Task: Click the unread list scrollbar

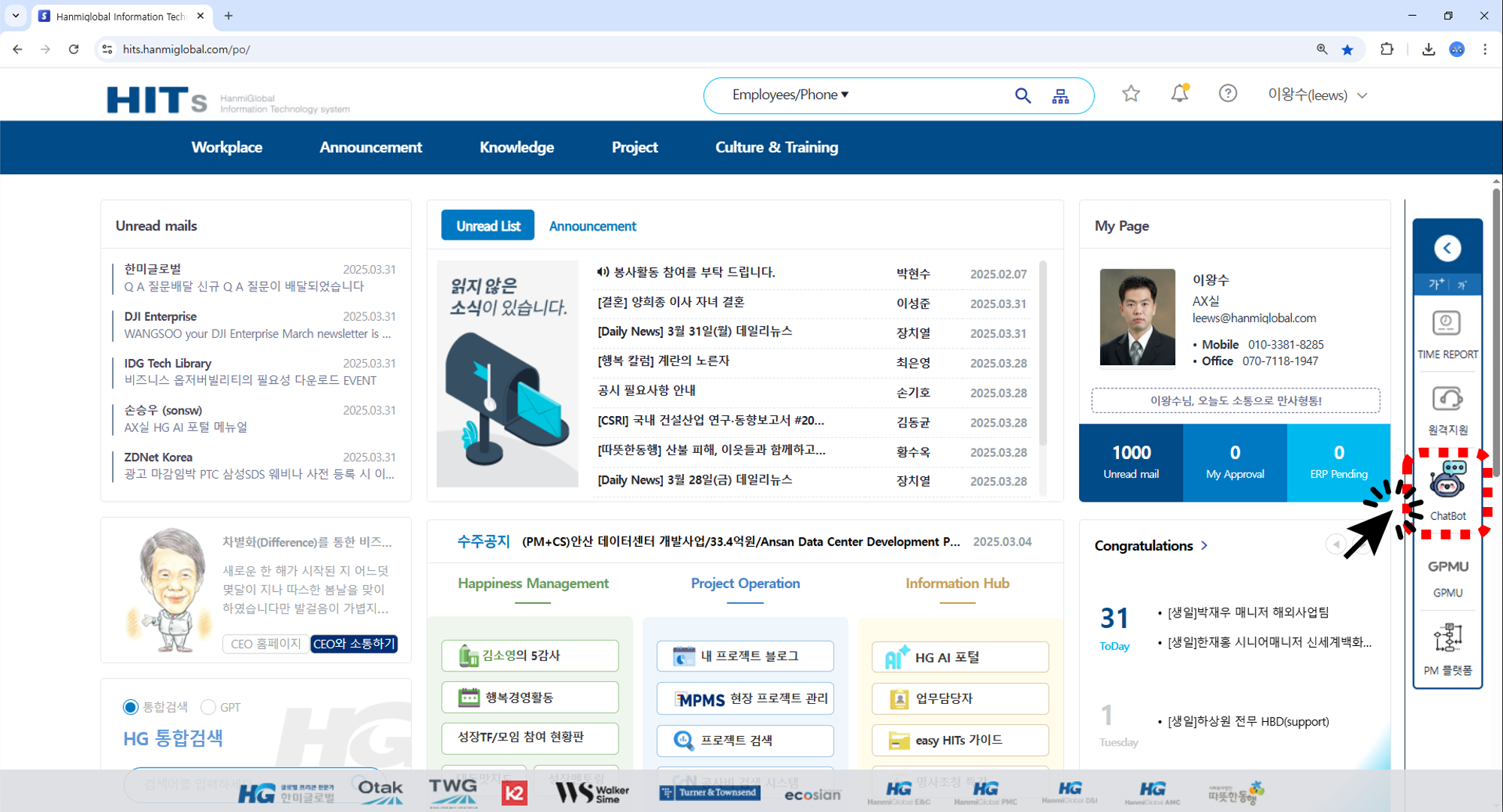Action: pos(1042,353)
